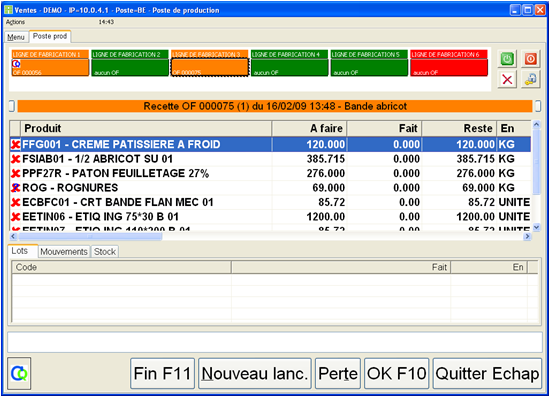Screen dimensions: 550x397
Task: Select row ROG - ROGNURES
Action: (x=270, y=188)
